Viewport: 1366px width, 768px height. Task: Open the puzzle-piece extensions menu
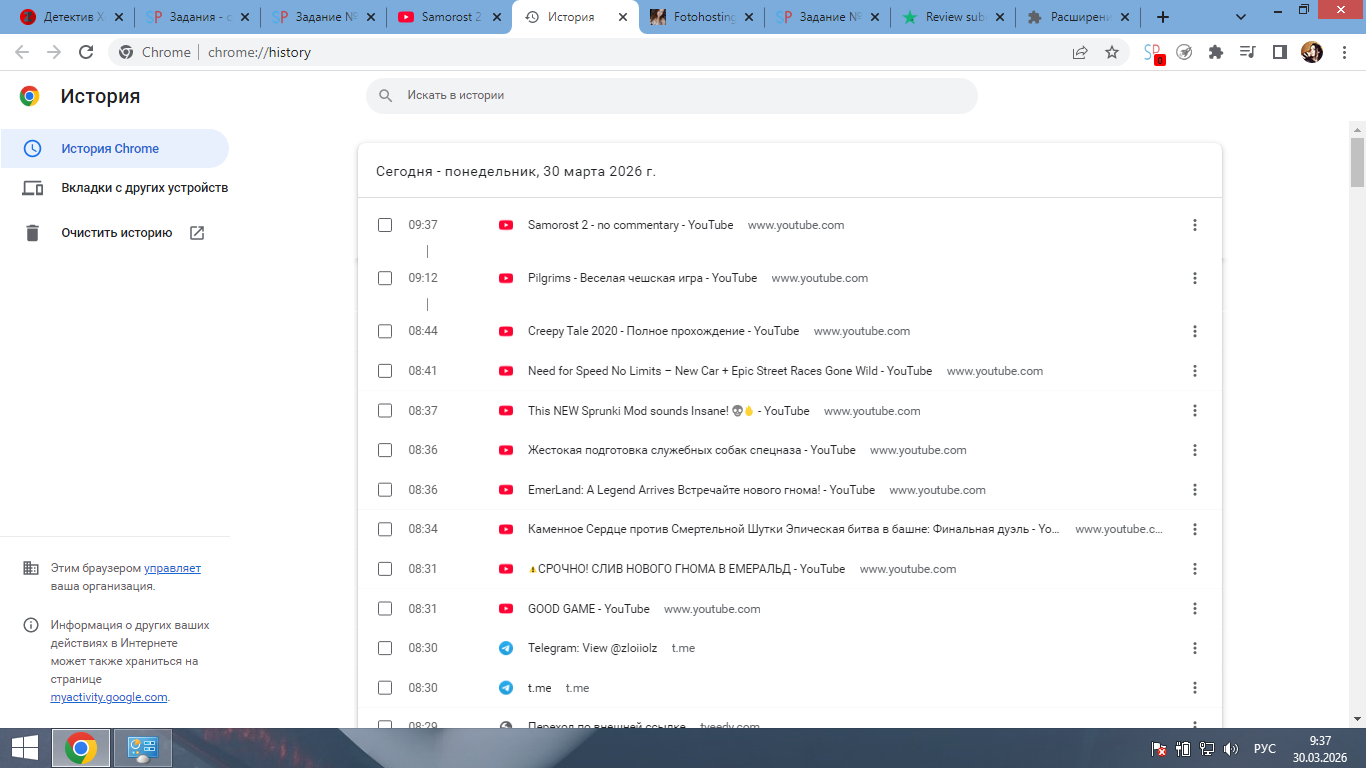1216,52
